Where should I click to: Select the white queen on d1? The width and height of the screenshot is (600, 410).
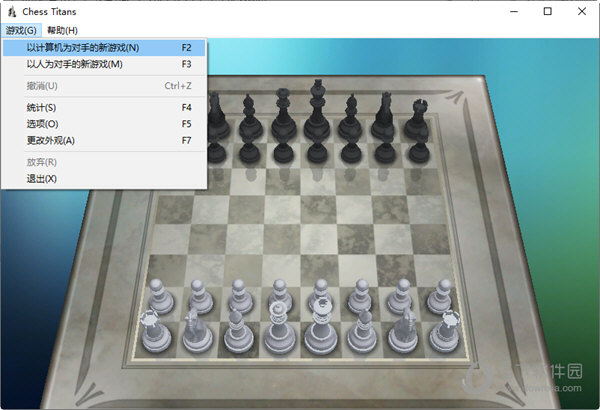click(x=280, y=329)
